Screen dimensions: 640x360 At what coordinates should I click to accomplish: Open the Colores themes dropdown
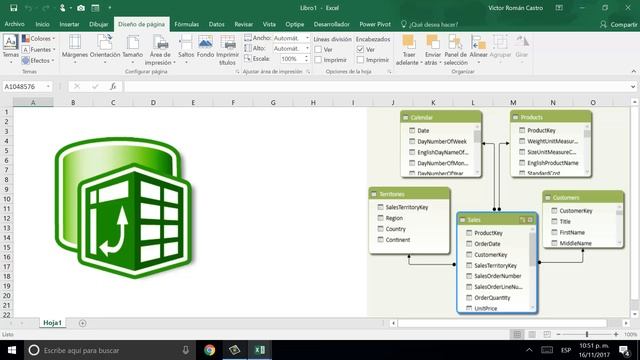(38, 38)
